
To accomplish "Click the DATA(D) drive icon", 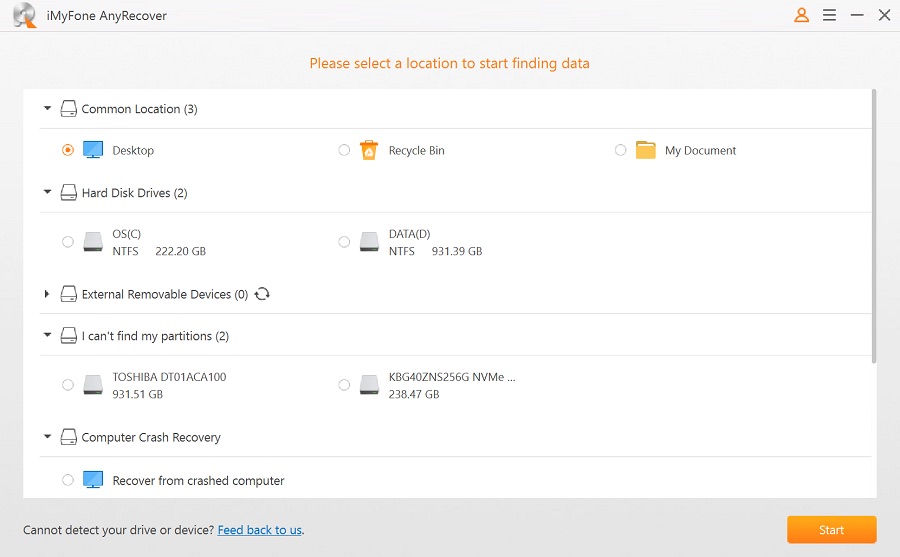I will (369, 242).
